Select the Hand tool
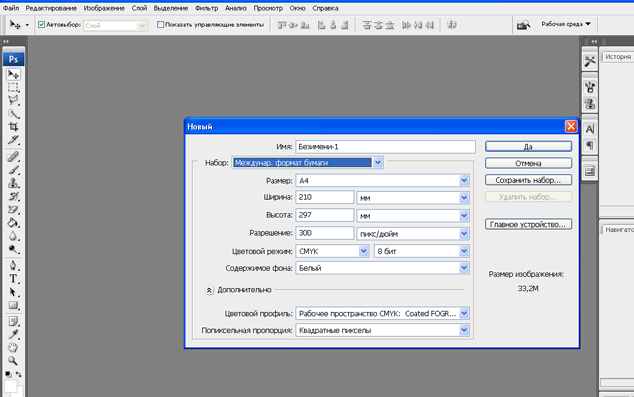Image resolution: width=634 pixels, height=397 pixels. click(x=13, y=348)
